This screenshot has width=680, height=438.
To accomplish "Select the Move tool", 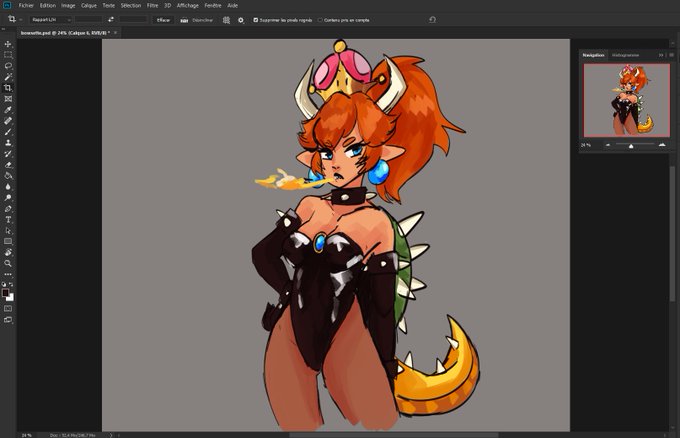I will point(8,44).
